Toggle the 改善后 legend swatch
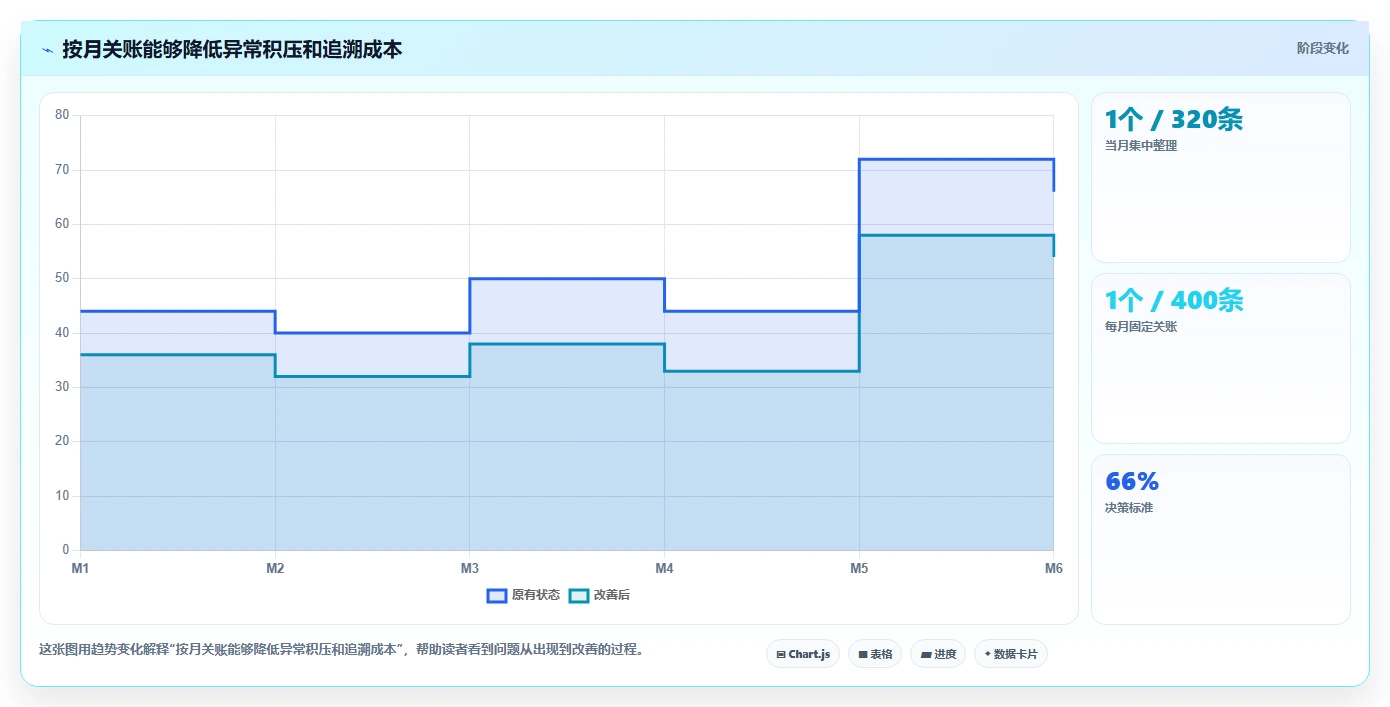This screenshot has width=1390, height=707. coord(579,595)
